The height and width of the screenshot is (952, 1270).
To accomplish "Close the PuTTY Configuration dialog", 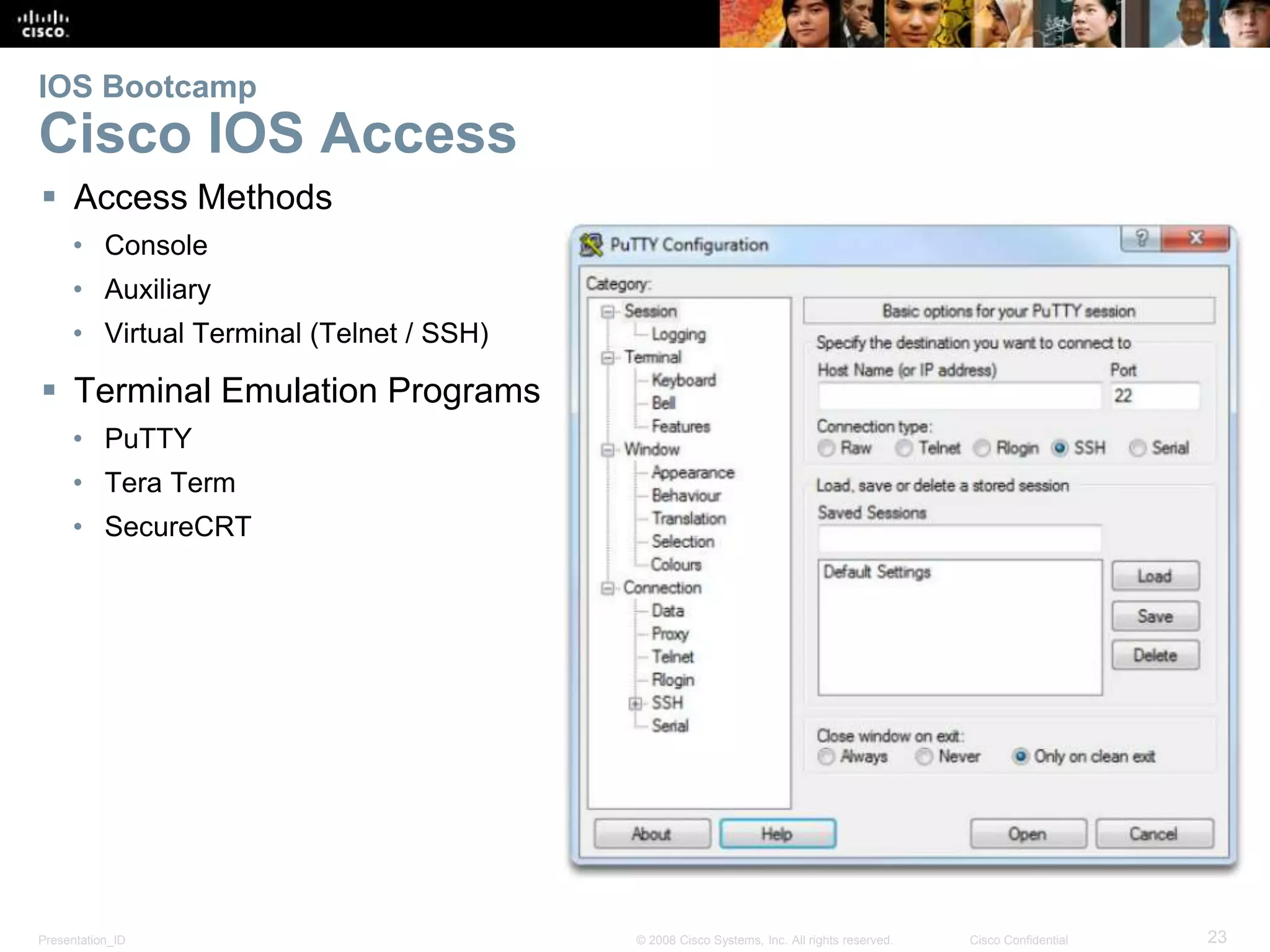I will point(1195,238).
